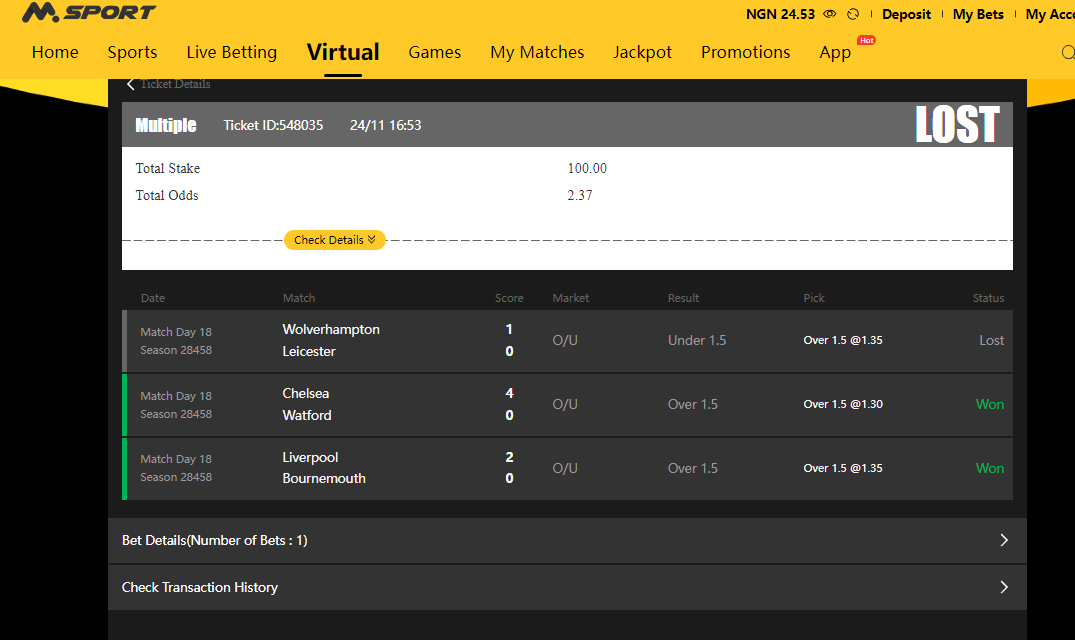Viewport: 1075px width, 640px height.
Task: View the Promotions page
Action: click(x=745, y=52)
